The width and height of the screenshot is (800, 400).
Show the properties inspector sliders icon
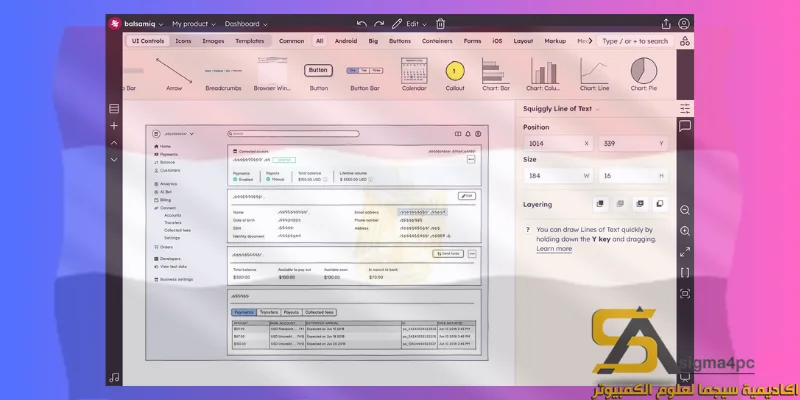pyautogui.click(x=685, y=109)
